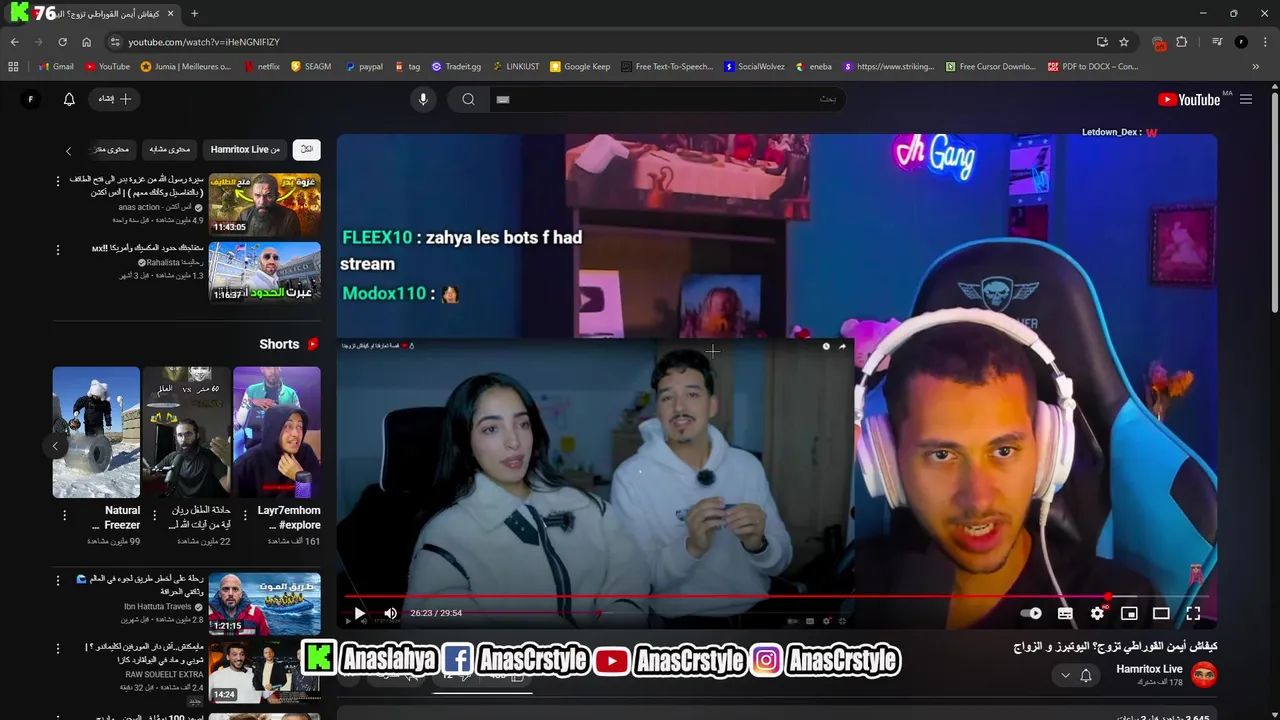
Task: Open the 1:16:37 Rahalista video thumbnail
Action: [x=264, y=272]
